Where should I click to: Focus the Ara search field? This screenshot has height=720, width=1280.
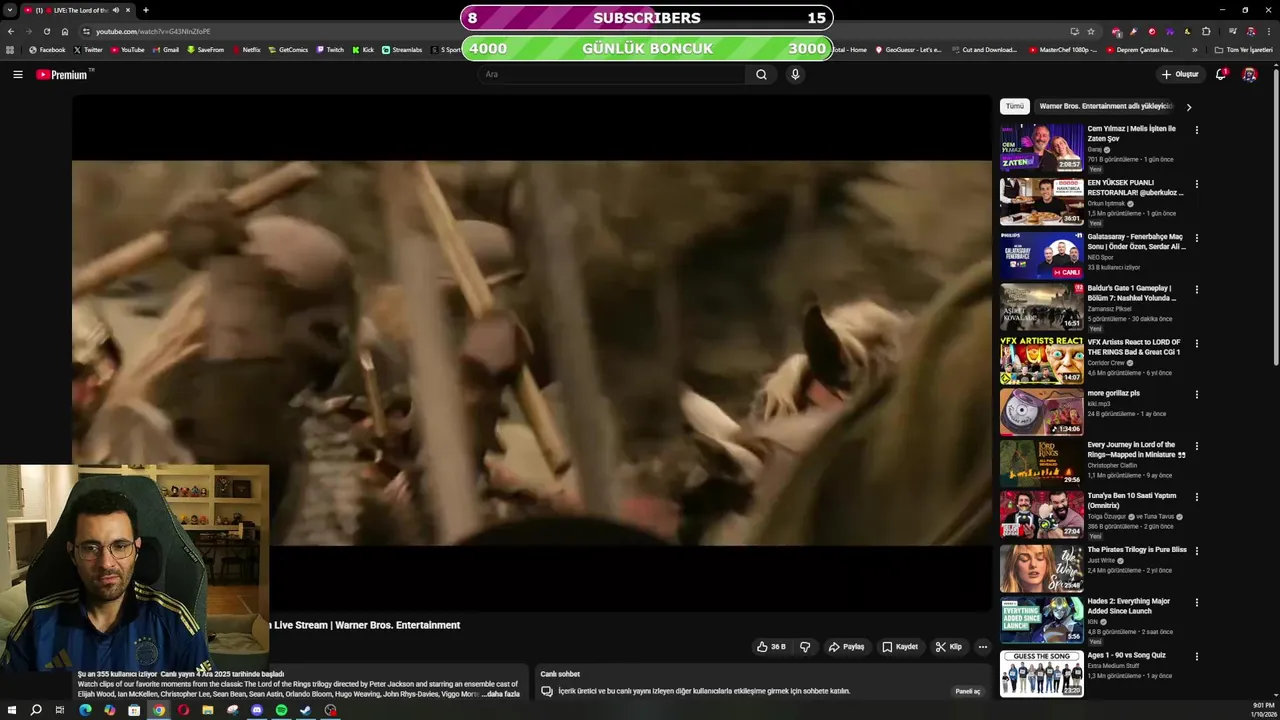pos(611,74)
